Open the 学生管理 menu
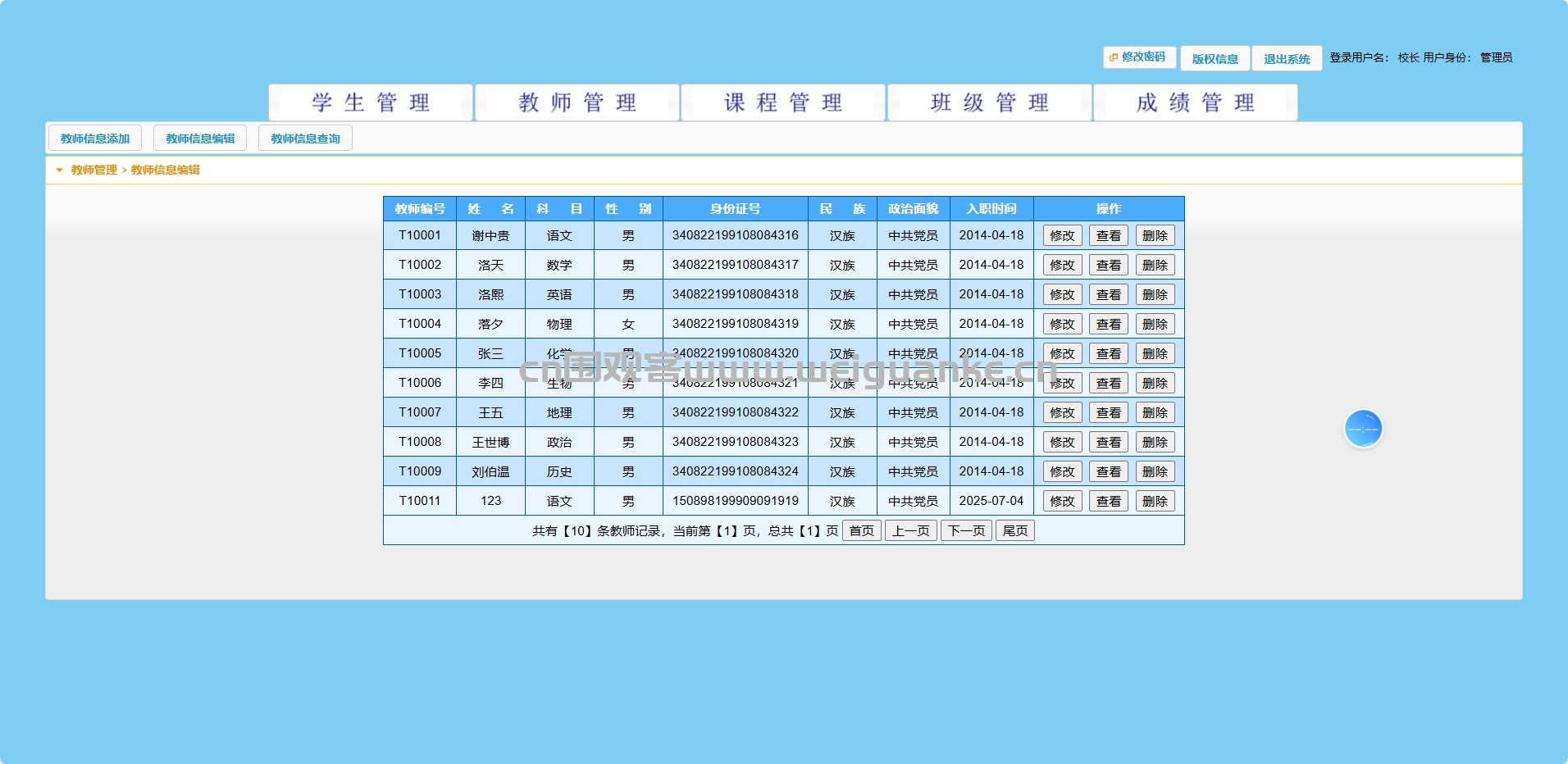The width and height of the screenshot is (1568, 764). coord(371,102)
